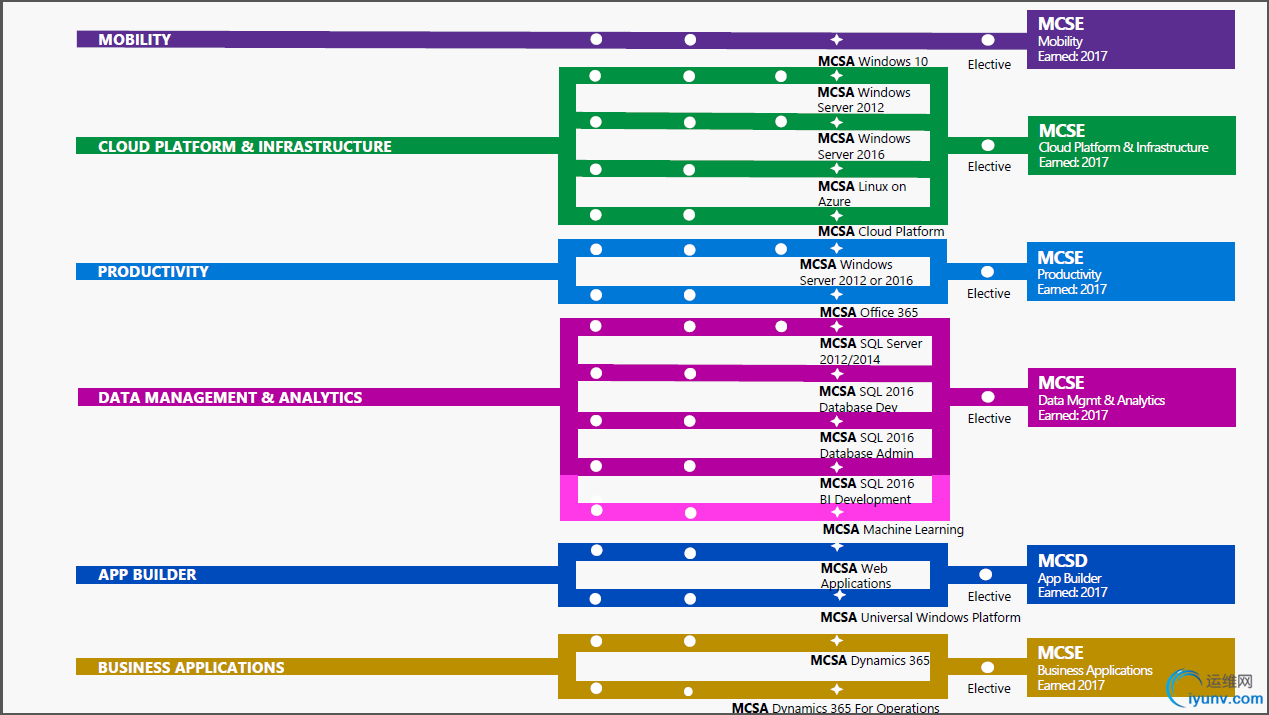Click the Elective label on the App Builder track
The image size is (1269, 715).
989,597
